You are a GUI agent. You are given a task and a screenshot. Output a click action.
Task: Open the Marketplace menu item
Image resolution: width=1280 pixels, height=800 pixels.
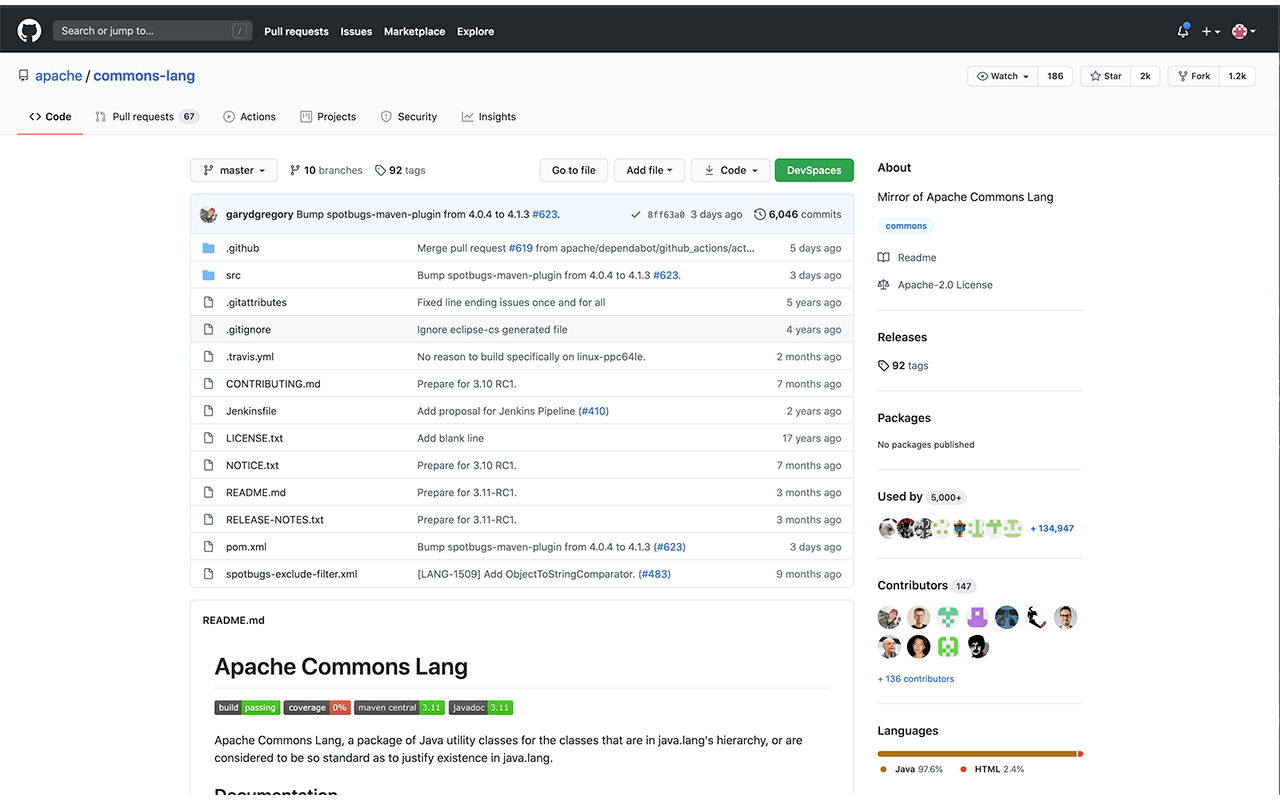tap(414, 31)
